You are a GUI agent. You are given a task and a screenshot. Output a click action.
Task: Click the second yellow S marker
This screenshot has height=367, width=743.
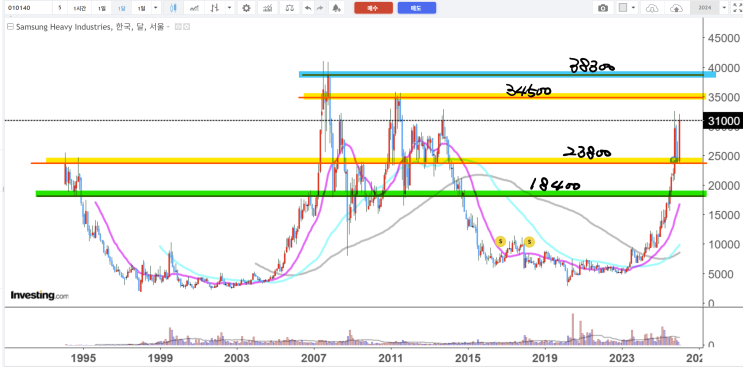529,242
